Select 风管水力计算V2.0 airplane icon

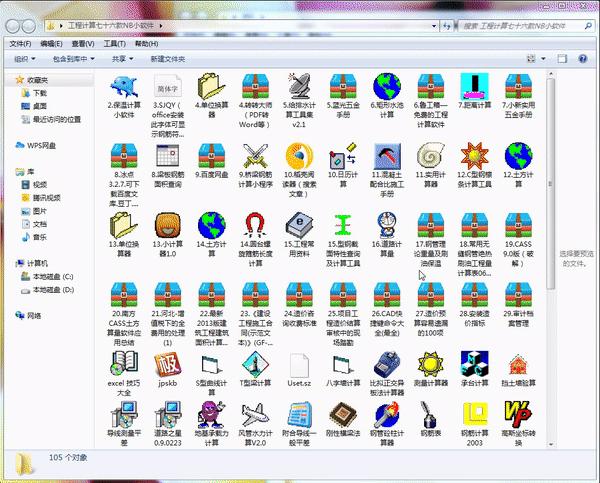pos(255,414)
